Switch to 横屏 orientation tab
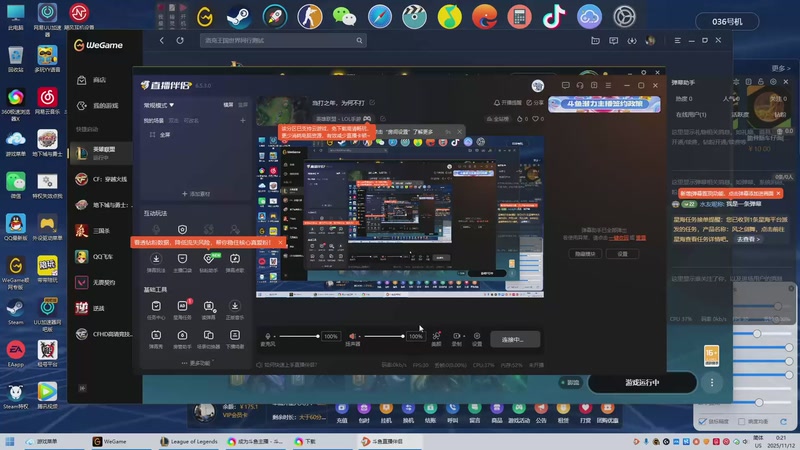 228,105
